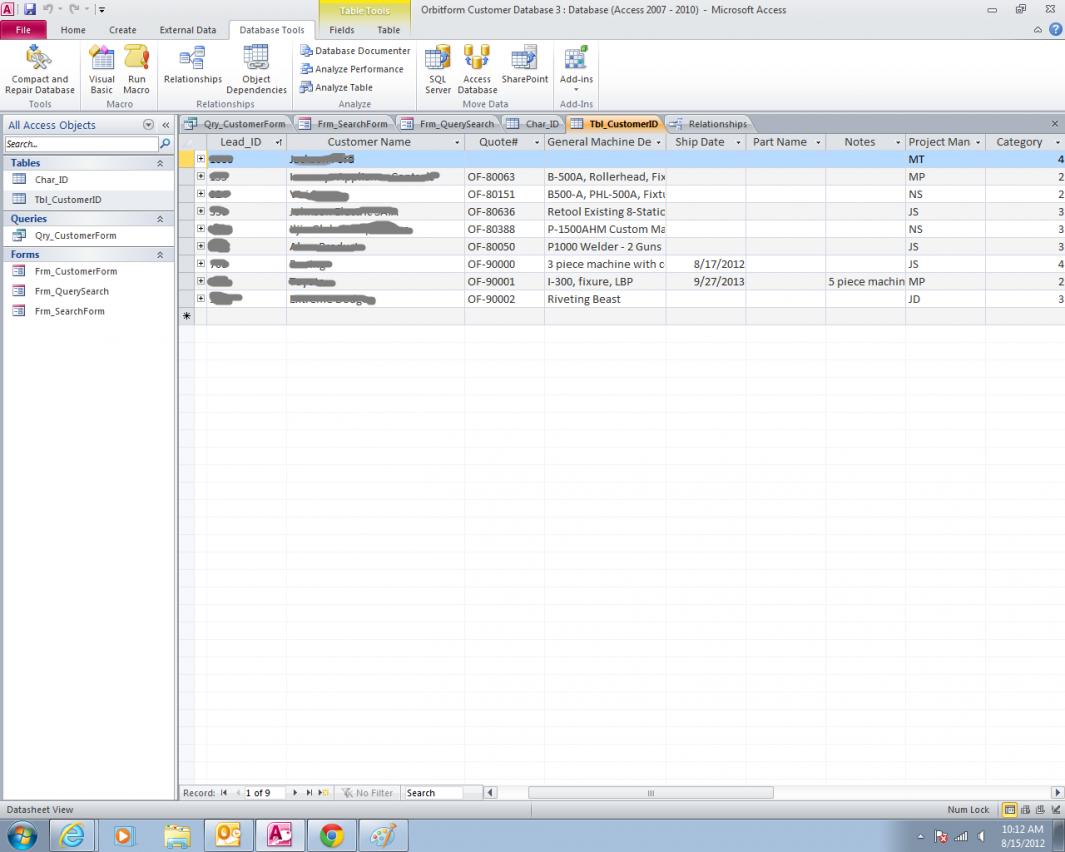Switch to the Qry_CustomerForm document tab
Image resolution: width=1065 pixels, height=852 pixels.
(x=236, y=124)
